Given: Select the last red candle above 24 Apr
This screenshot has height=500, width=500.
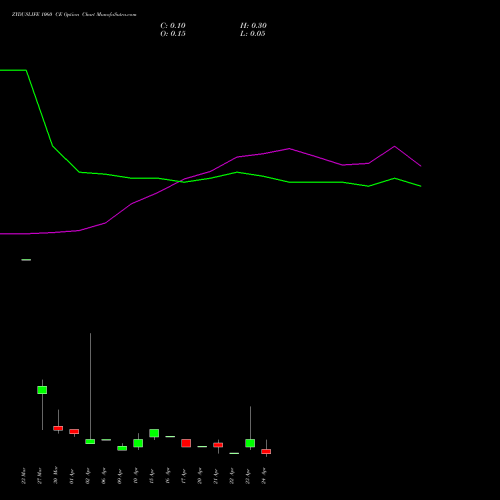Looking at the screenshot, I should point(266,451).
